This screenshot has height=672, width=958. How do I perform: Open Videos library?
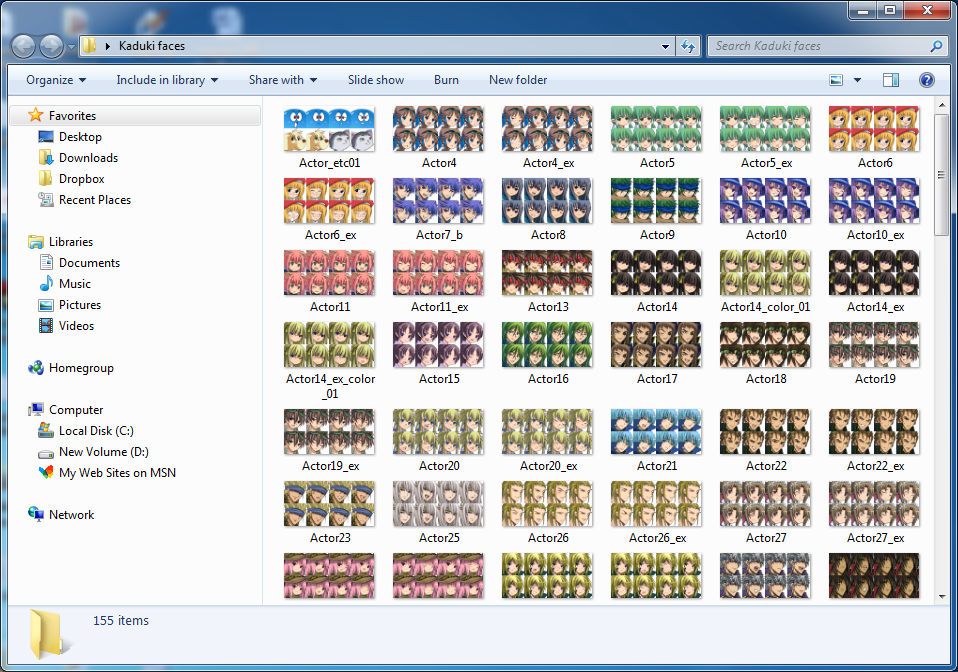click(x=76, y=326)
